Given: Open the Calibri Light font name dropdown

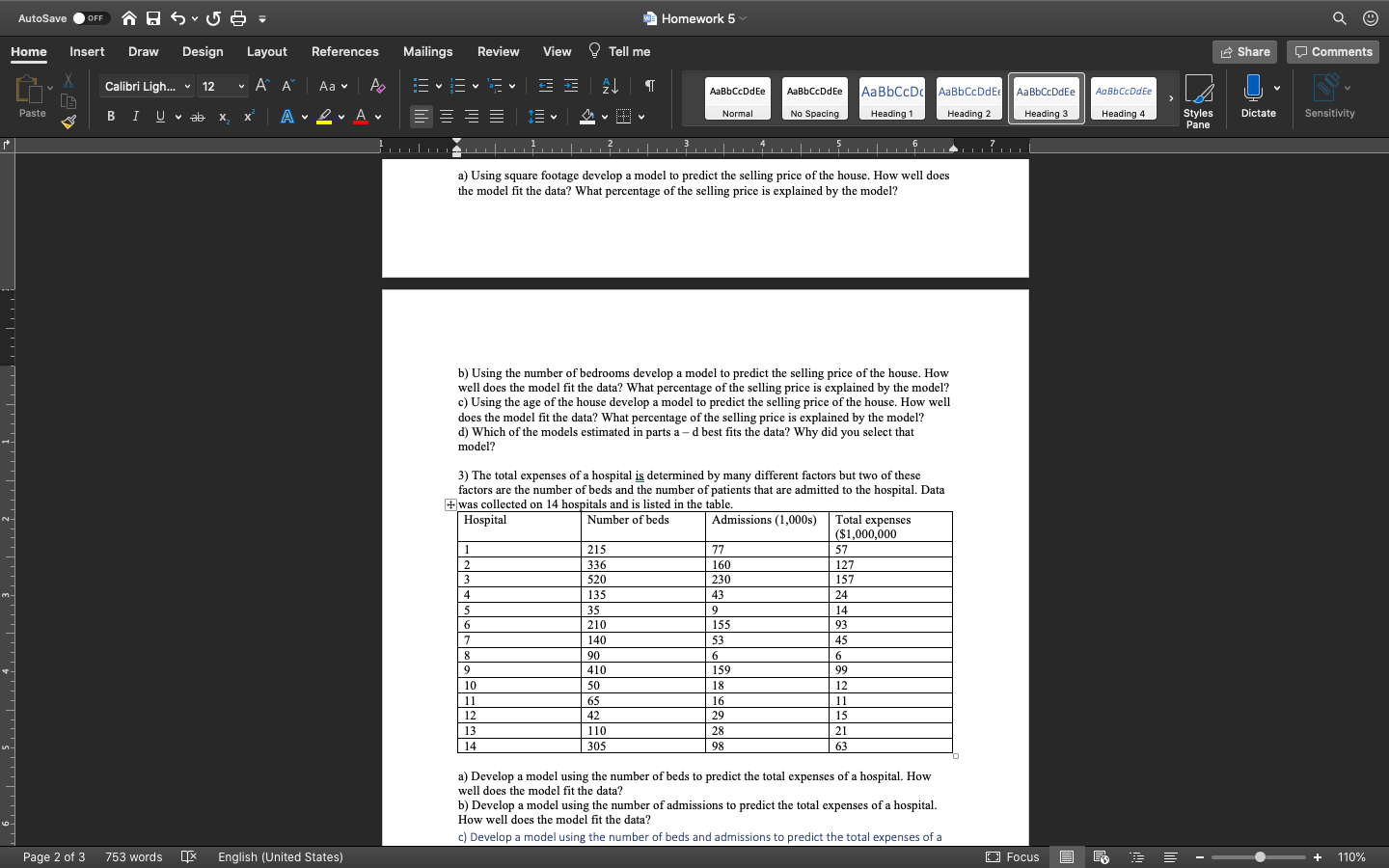Looking at the screenshot, I should click(x=146, y=86).
